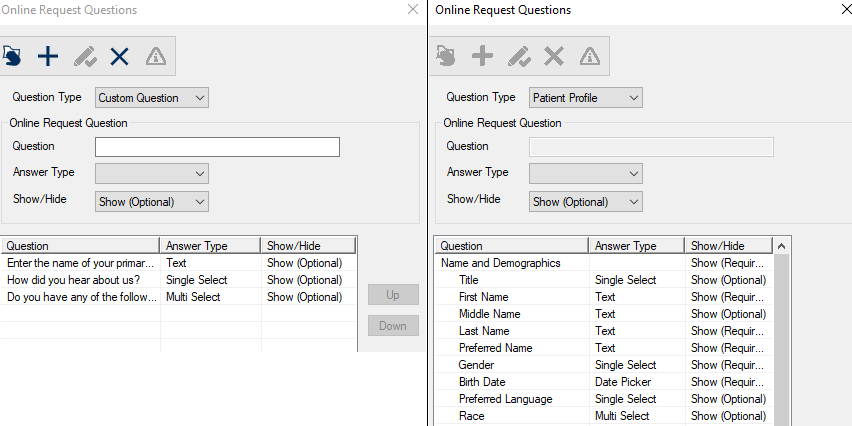Select row 'Enter the name of your primar...'
Screen dimensions: 852x426
[179, 263]
